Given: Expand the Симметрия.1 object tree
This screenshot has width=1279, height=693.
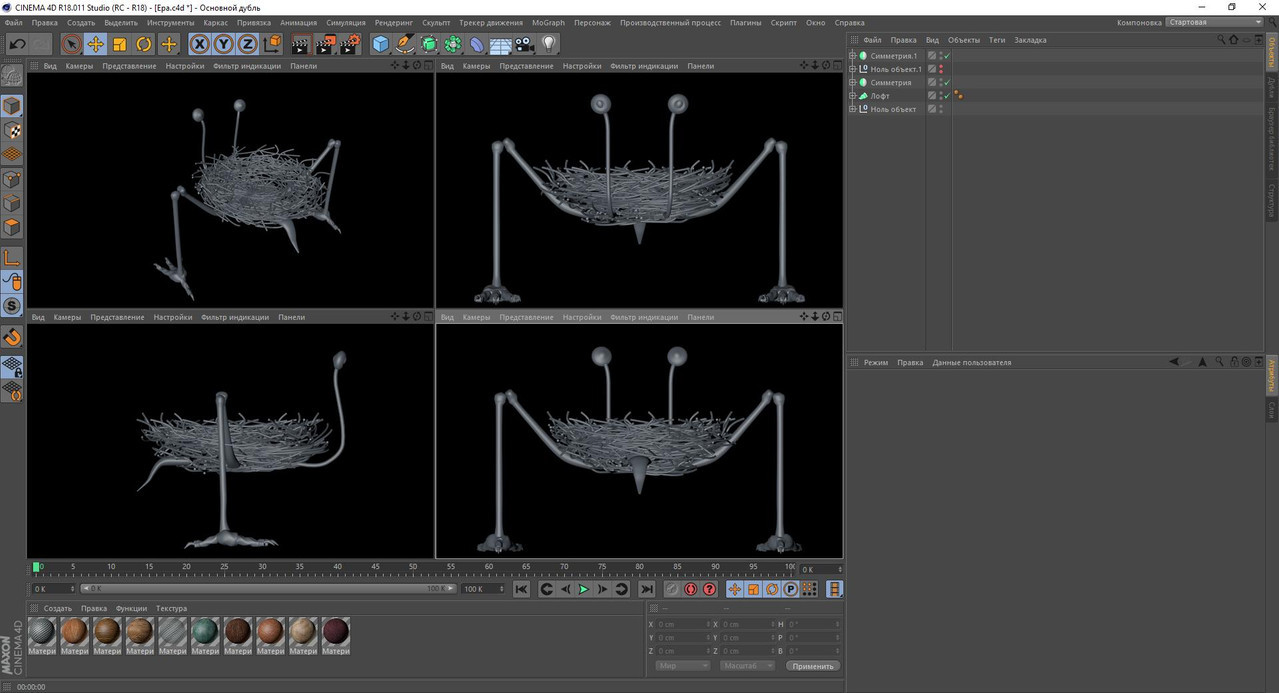Looking at the screenshot, I should coord(852,56).
